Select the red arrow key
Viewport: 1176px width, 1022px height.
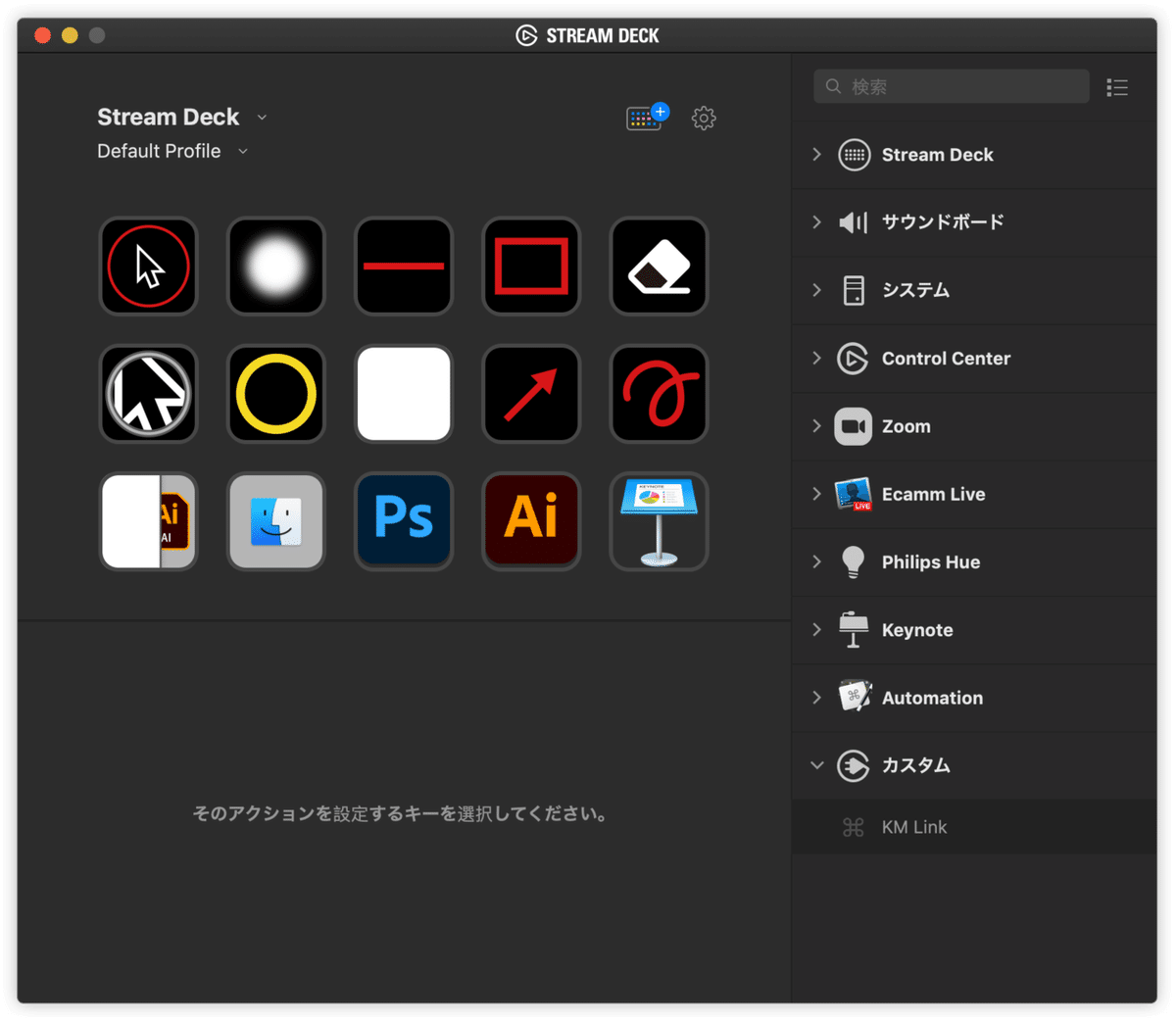531,394
